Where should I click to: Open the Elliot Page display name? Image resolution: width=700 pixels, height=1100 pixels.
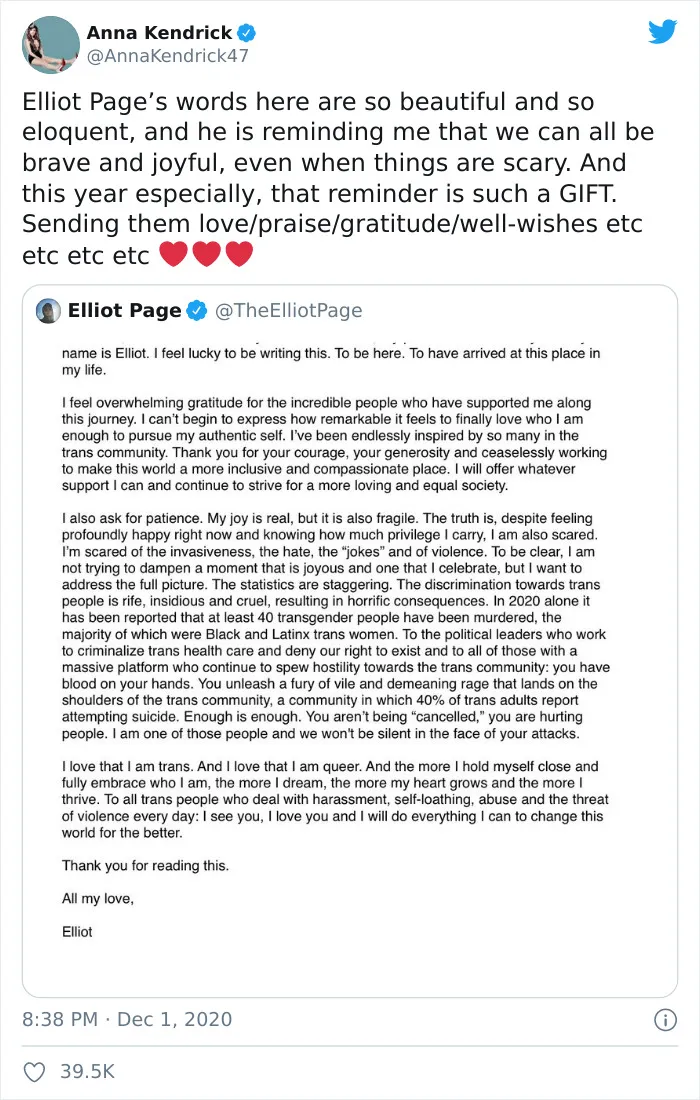[x=125, y=310]
